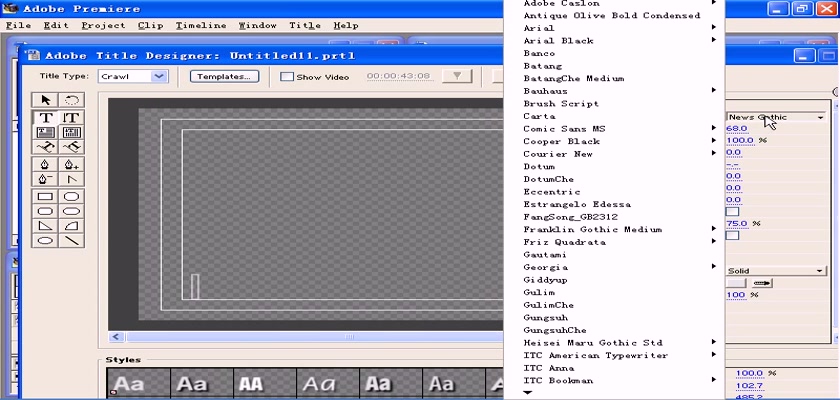This screenshot has width=840, height=400.
Task: Pick the fill color eyedropper
Action: coord(762,283)
